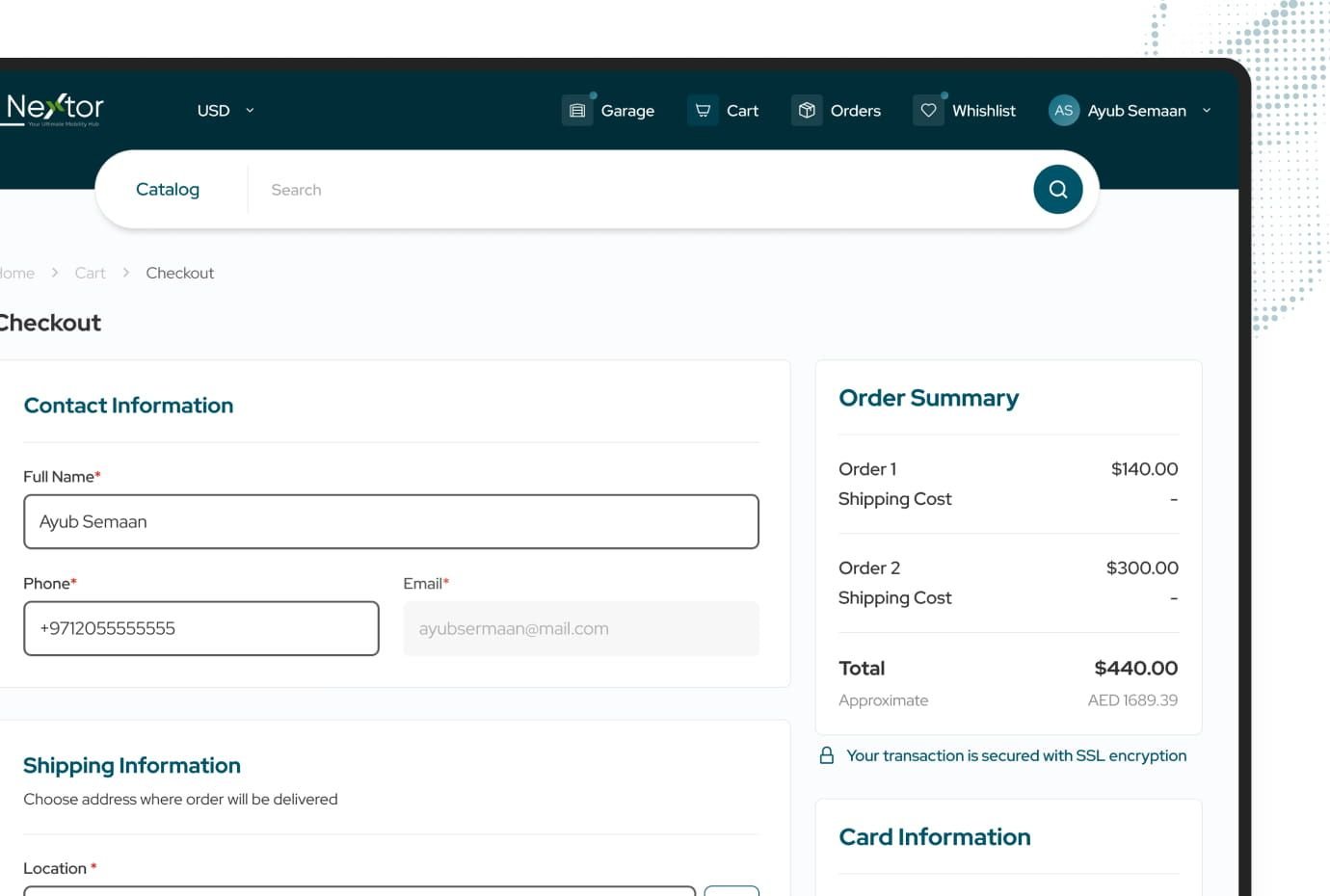The height and width of the screenshot is (896, 1330).
Task: Click the disabled Email field
Action: [581, 629]
